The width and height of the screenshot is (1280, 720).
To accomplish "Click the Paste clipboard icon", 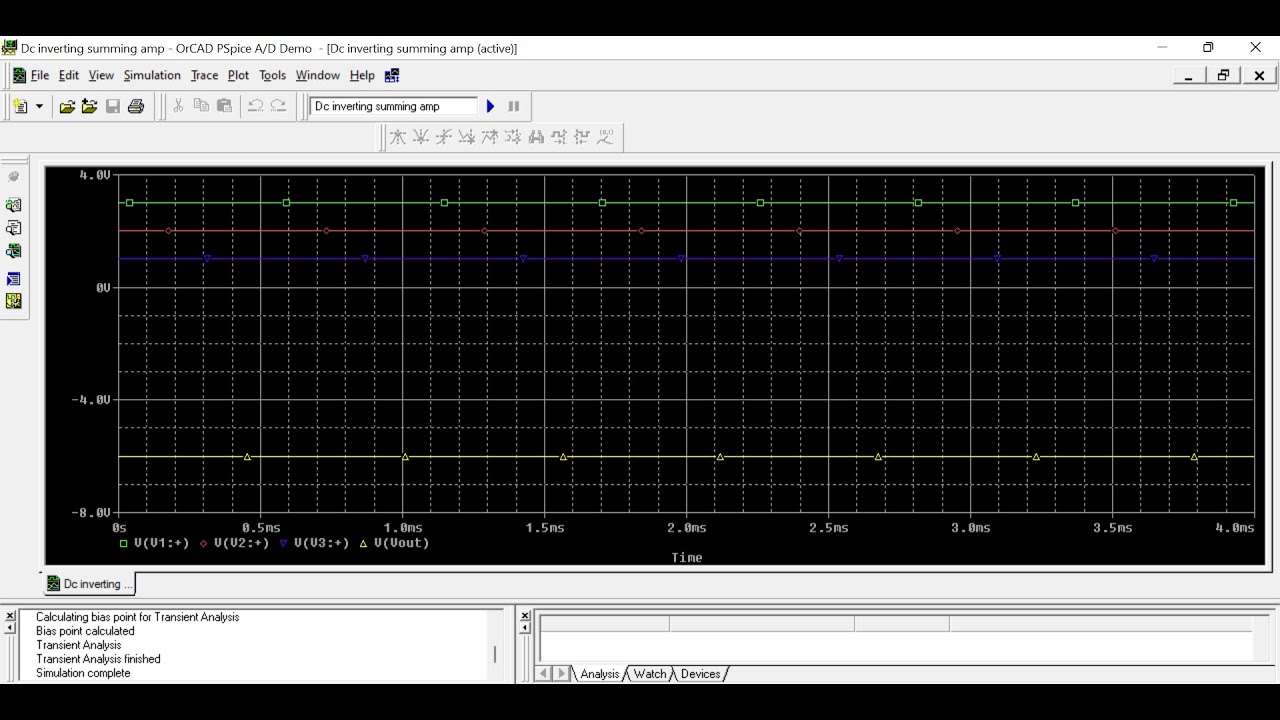I will click(224, 106).
